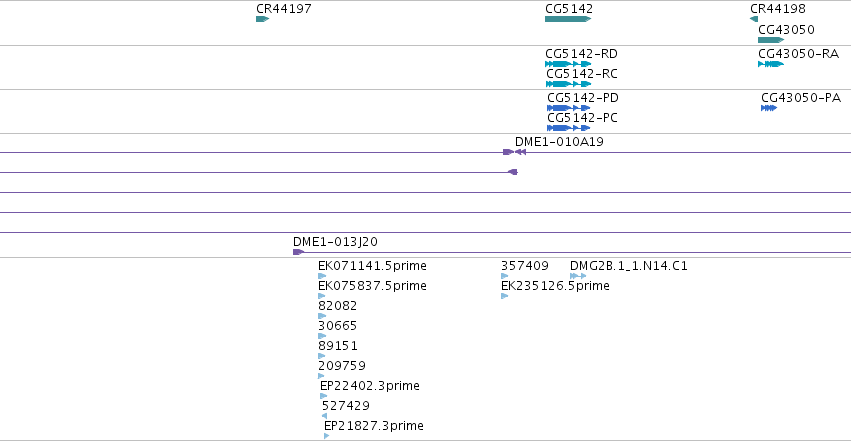851x441 pixels.
Task: Click the DME1-010A19 label text
Action: [560, 142]
